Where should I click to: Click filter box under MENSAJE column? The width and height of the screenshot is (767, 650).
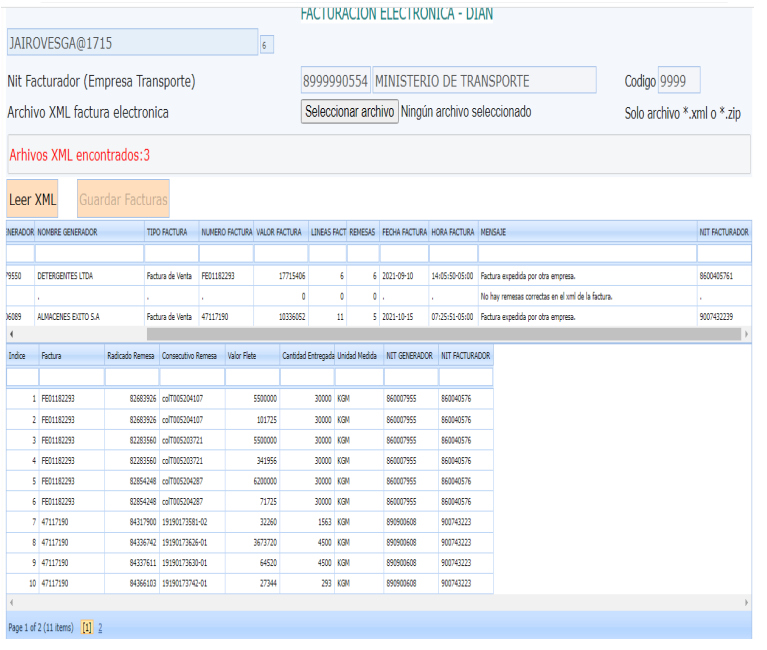(x=587, y=253)
